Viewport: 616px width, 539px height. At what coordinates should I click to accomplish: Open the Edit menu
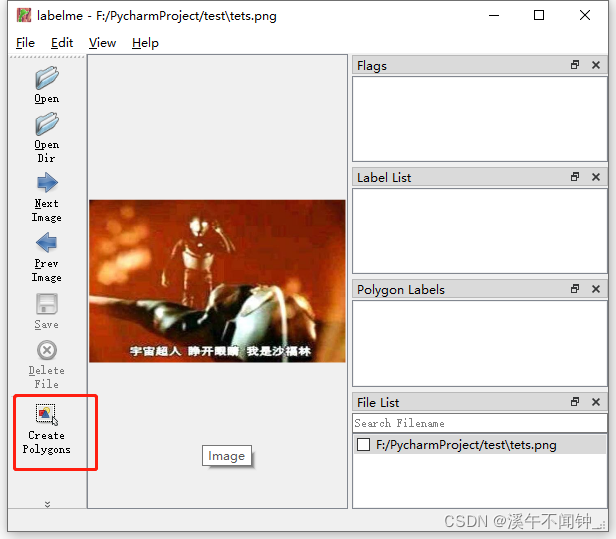(62, 42)
